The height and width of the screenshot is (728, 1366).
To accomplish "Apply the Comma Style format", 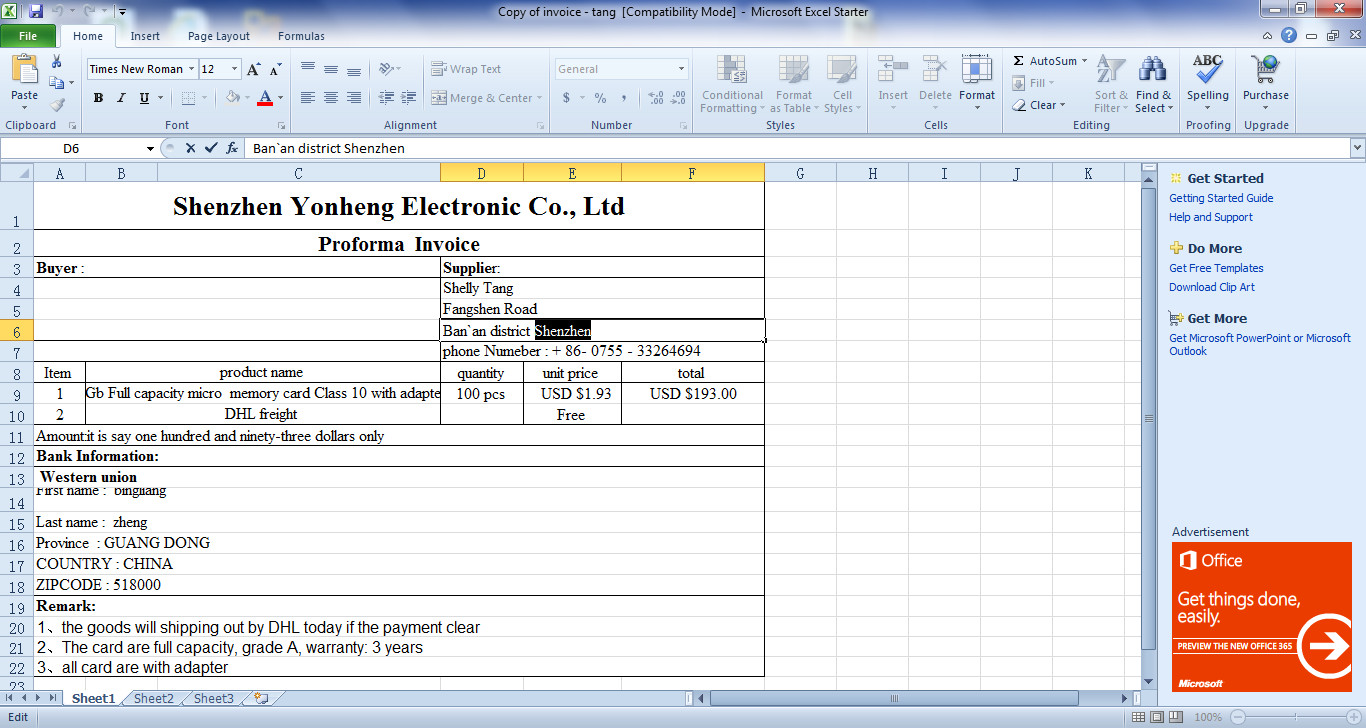I will 624,98.
